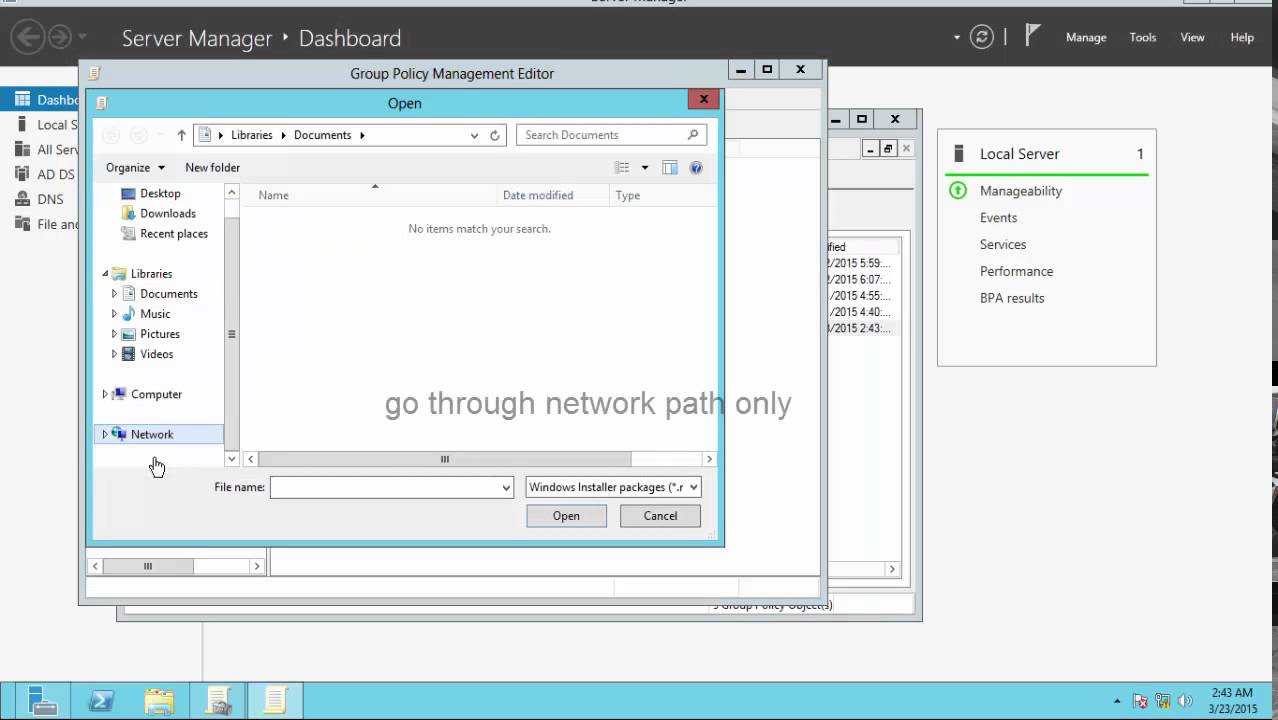Expand the Pictures library node
The image size is (1278, 720).
tap(114, 334)
